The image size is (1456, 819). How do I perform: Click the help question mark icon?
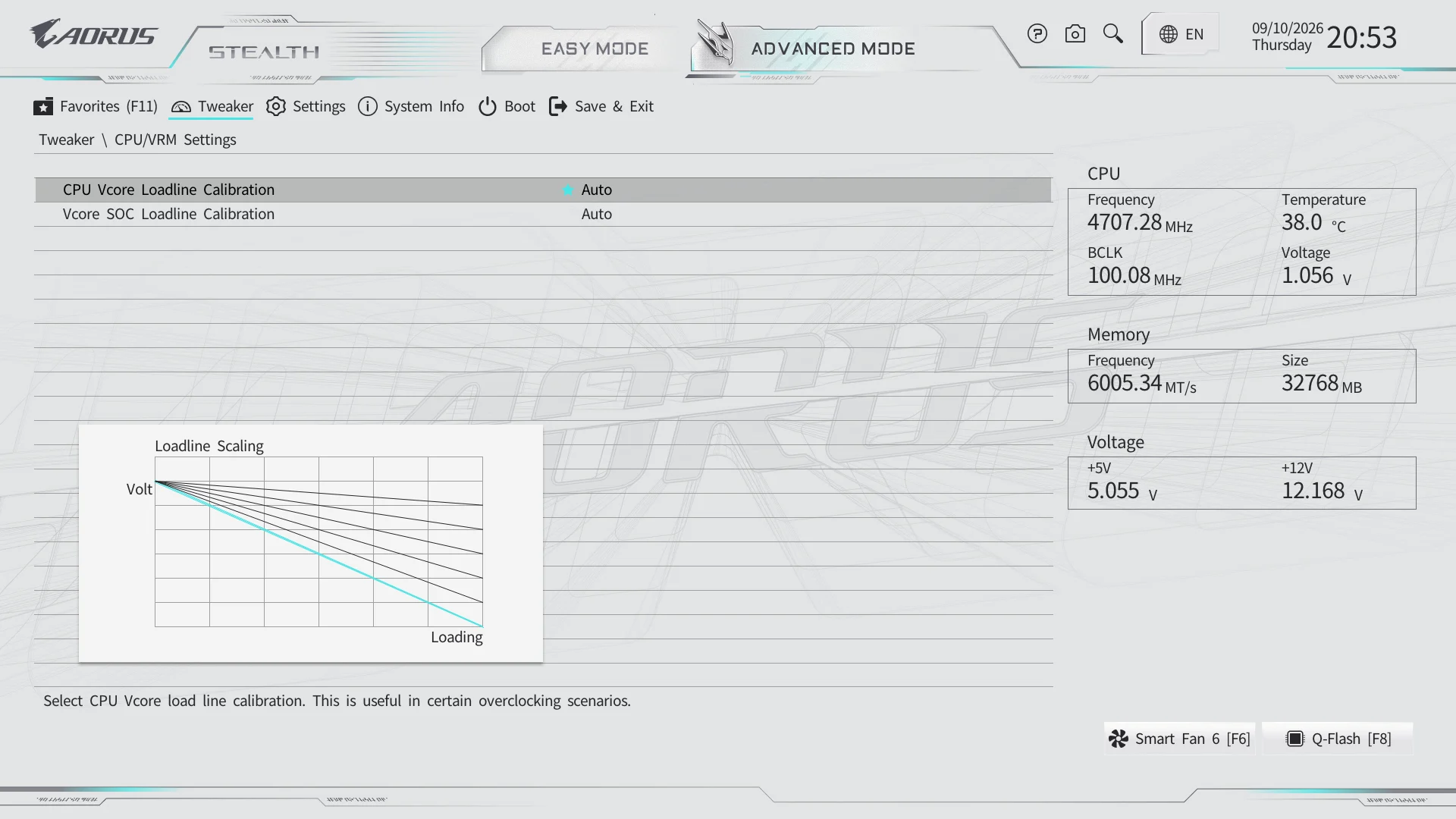click(x=1037, y=34)
